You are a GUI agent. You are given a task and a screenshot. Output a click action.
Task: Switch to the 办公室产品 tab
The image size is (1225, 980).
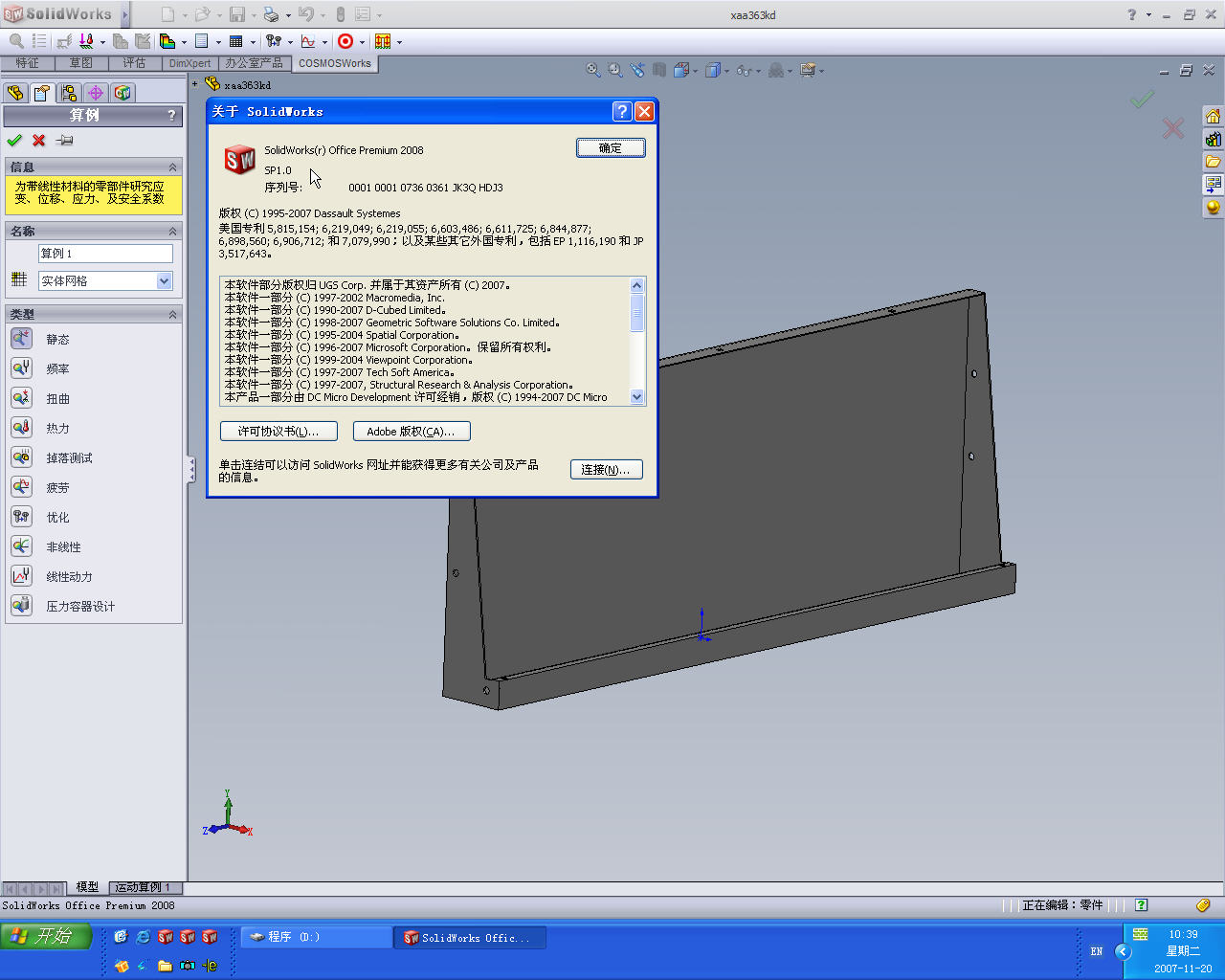click(x=254, y=63)
